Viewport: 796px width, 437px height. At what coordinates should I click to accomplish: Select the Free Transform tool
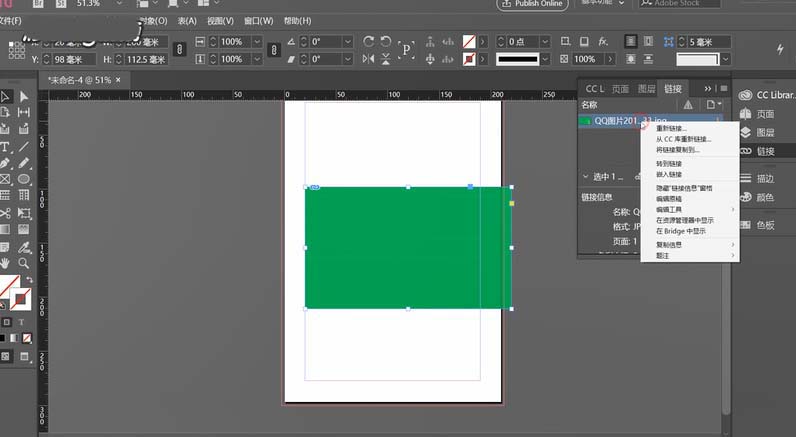[x=24, y=213]
